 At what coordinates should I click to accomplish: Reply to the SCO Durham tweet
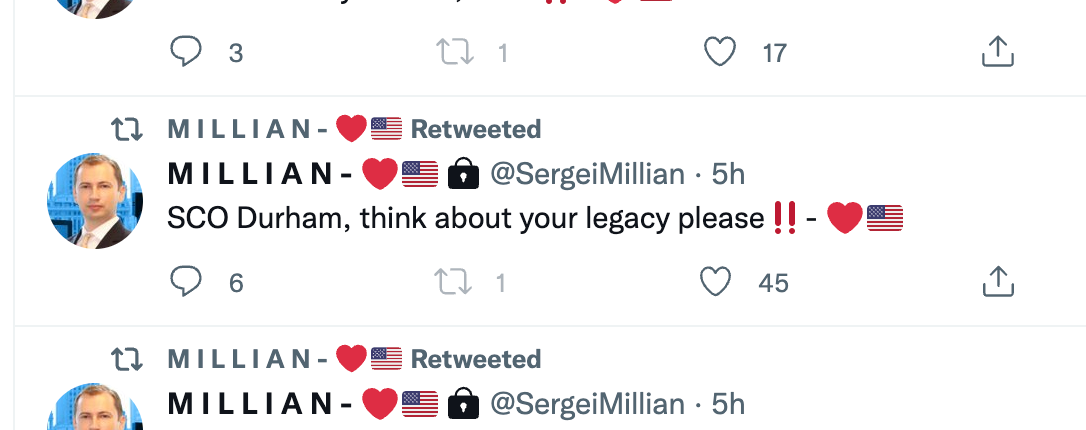[186, 282]
